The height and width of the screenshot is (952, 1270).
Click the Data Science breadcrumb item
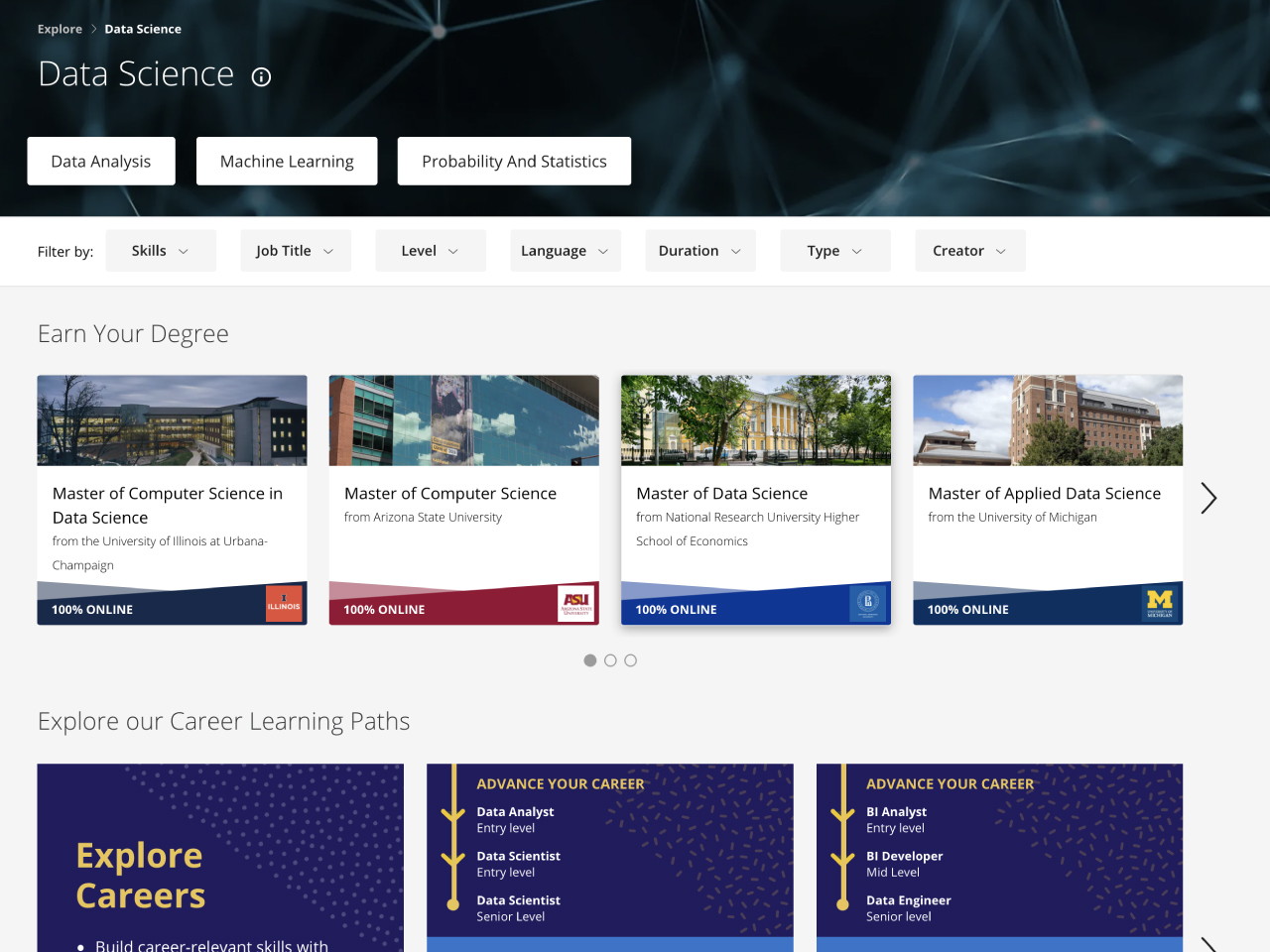(143, 29)
